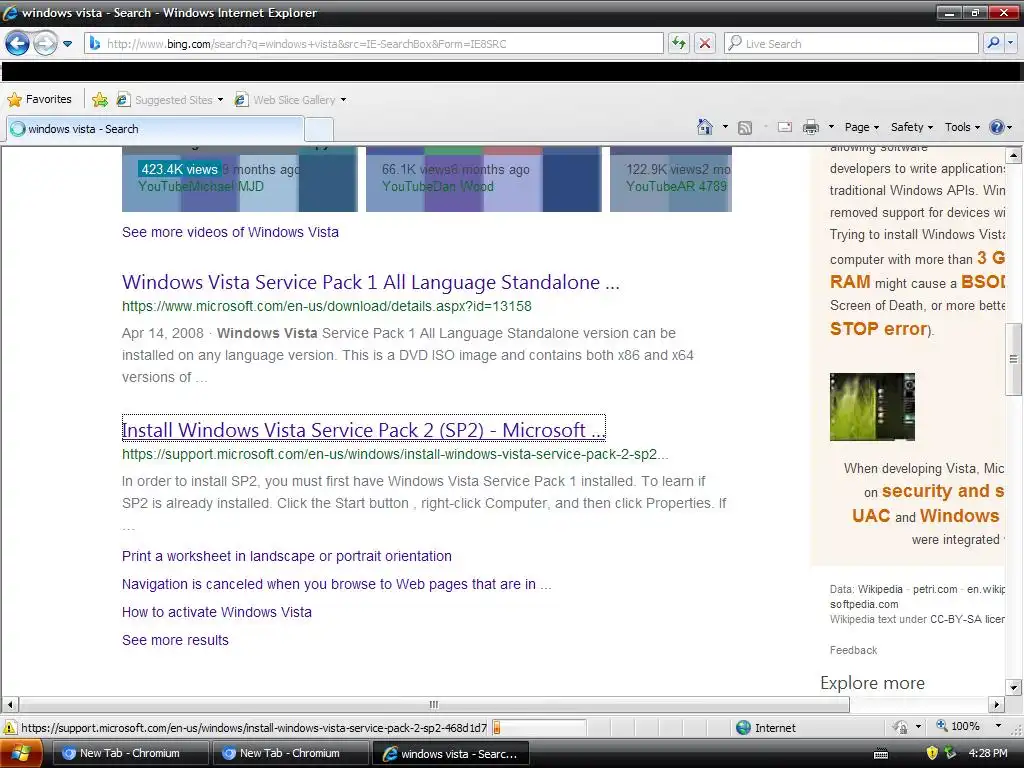Click the RSS feeds icon
Image resolution: width=1024 pixels, height=768 pixels.
tap(744, 127)
